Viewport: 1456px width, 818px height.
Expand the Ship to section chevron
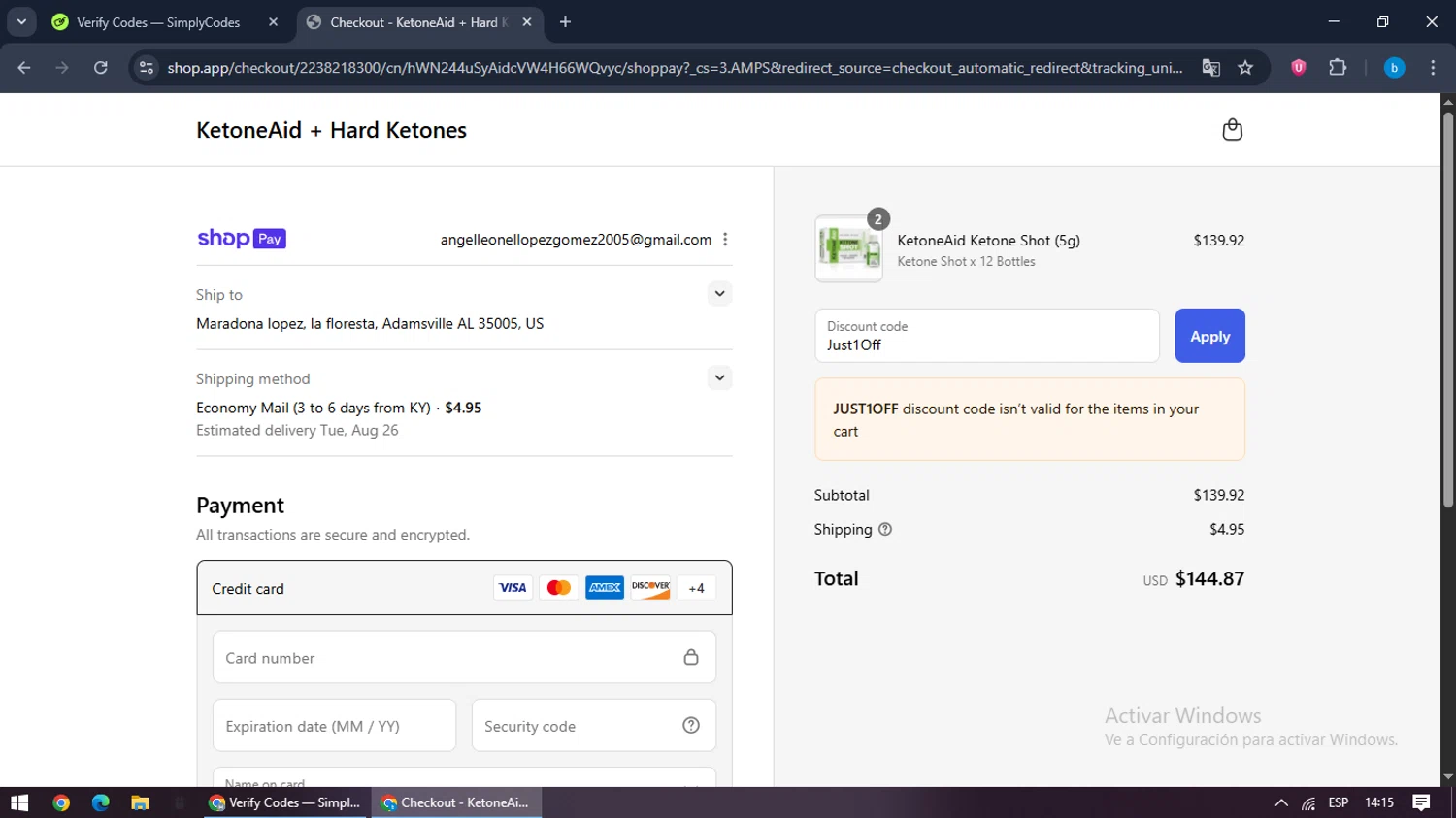pyautogui.click(x=719, y=293)
